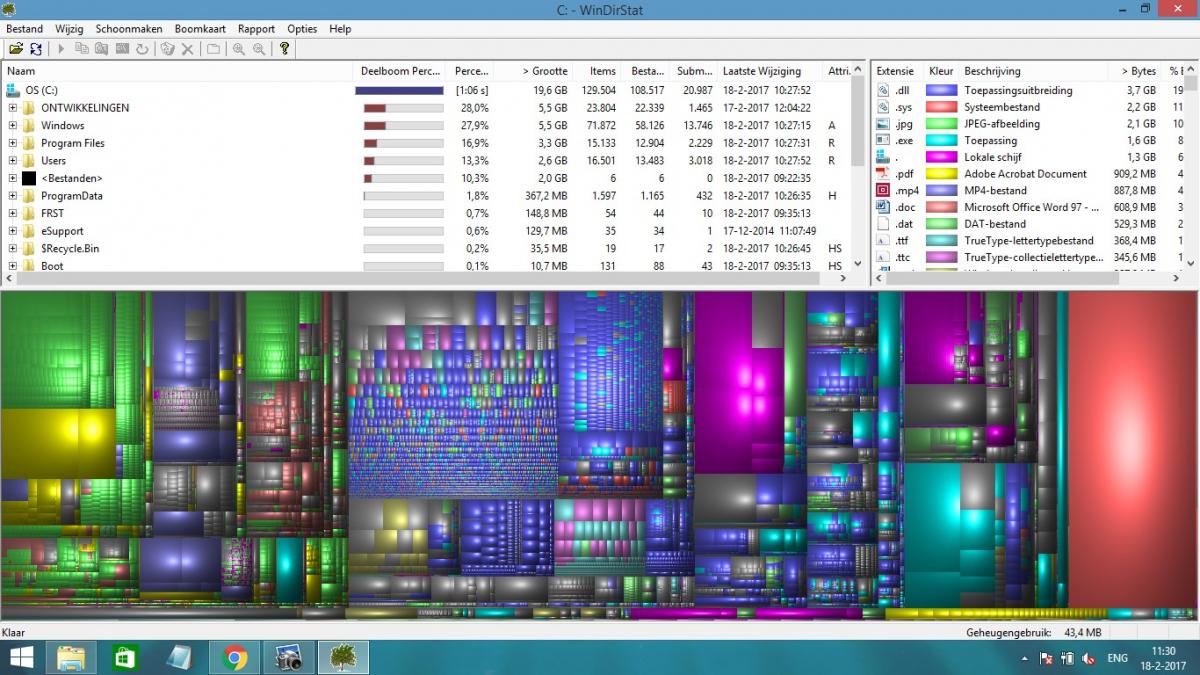Click the permanent delete X toolbar icon

click(x=187, y=48)
